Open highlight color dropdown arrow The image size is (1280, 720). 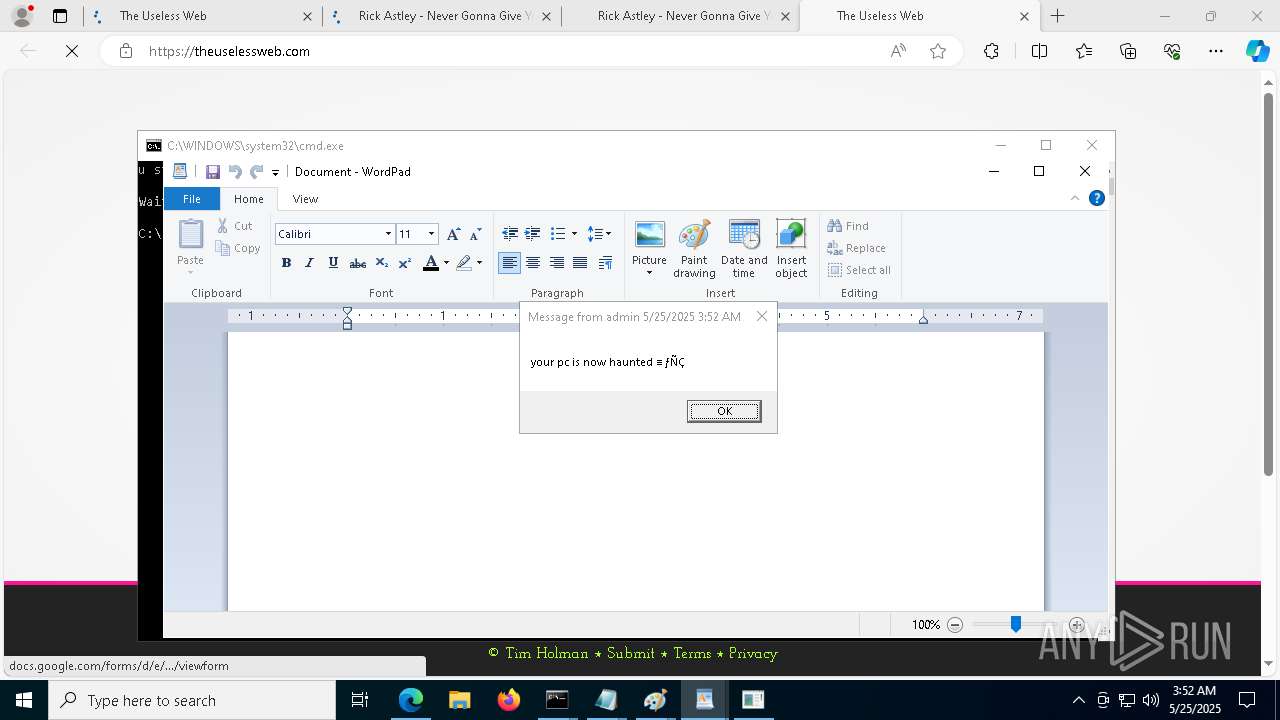point(479,263)
